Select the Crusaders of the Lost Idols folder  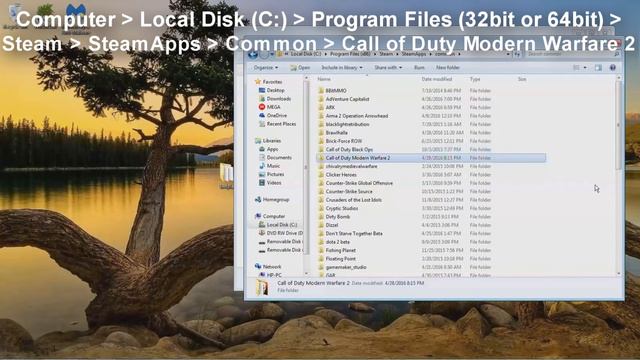tap(350, 200)
